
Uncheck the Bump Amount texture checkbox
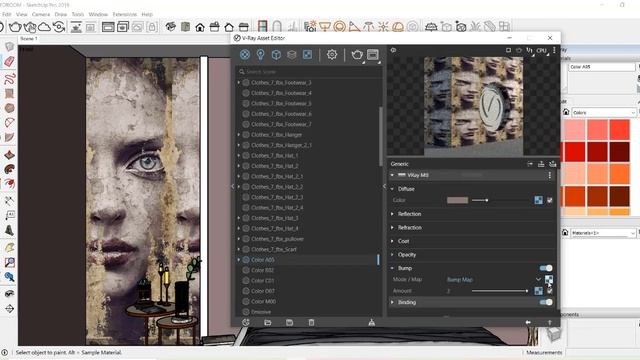550,291
